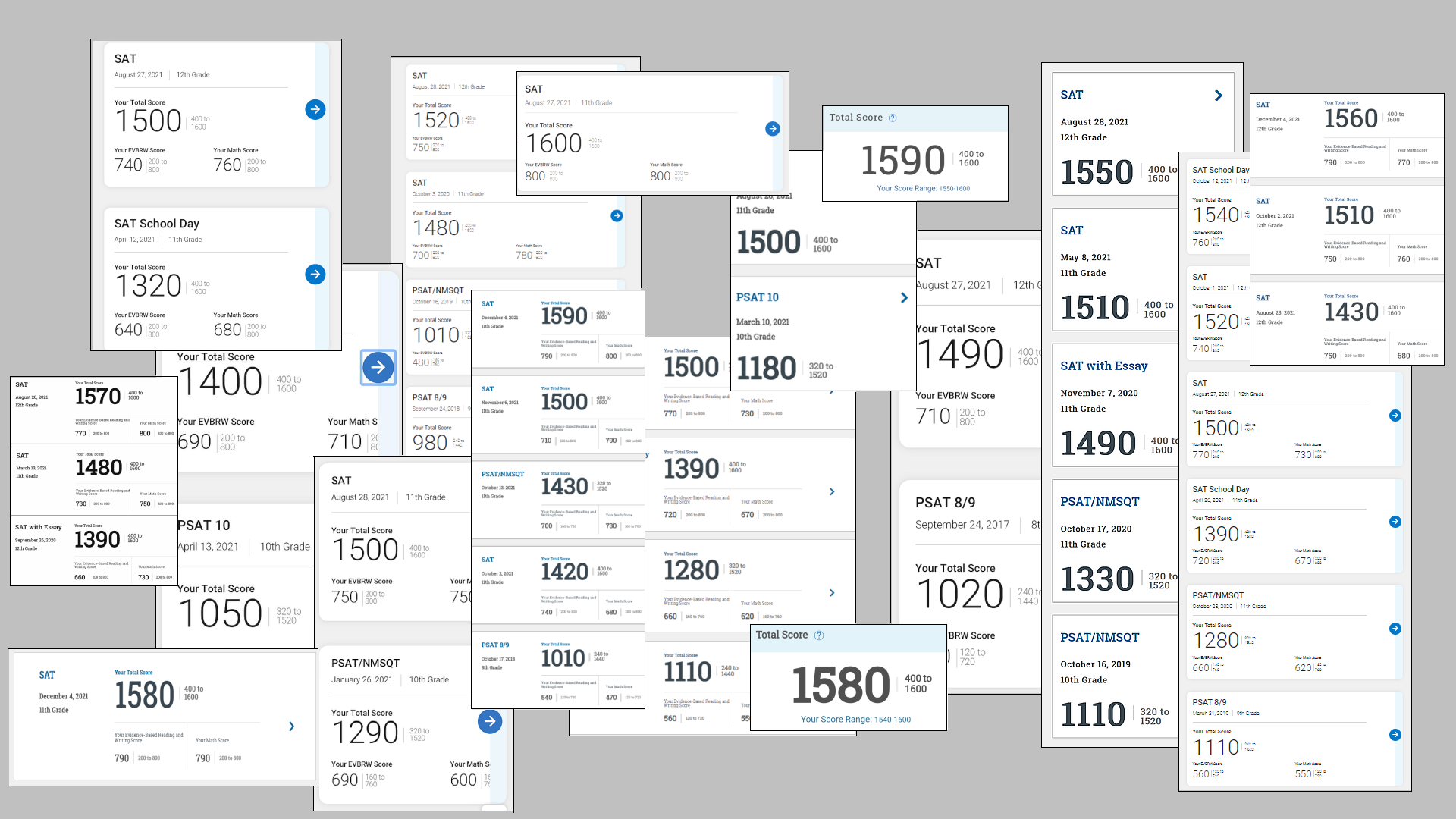Select the 1520 score for October 1, 2021
Image resolution: width=1456 pixels, height=819 pixels.
pos(1216,322)
